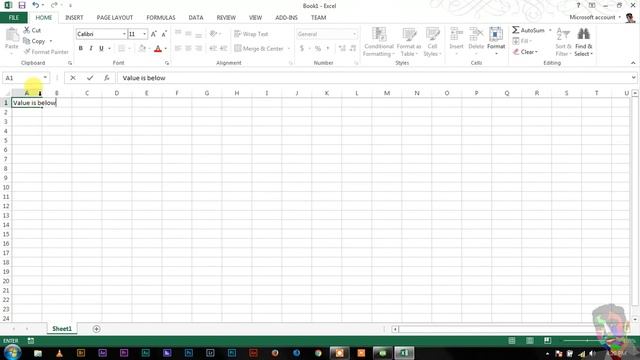Toggle Wrap Text

(251, 34)
